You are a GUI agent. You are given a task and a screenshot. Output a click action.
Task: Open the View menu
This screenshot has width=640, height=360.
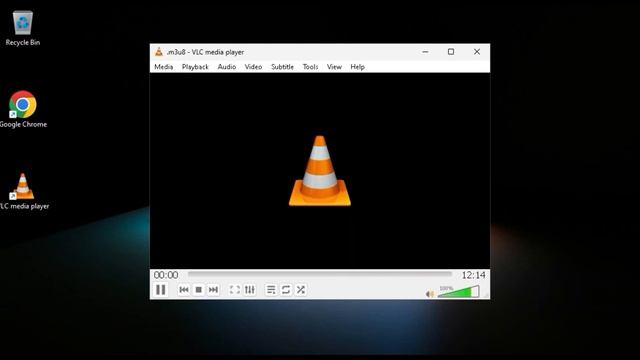[x=334, y=67]
